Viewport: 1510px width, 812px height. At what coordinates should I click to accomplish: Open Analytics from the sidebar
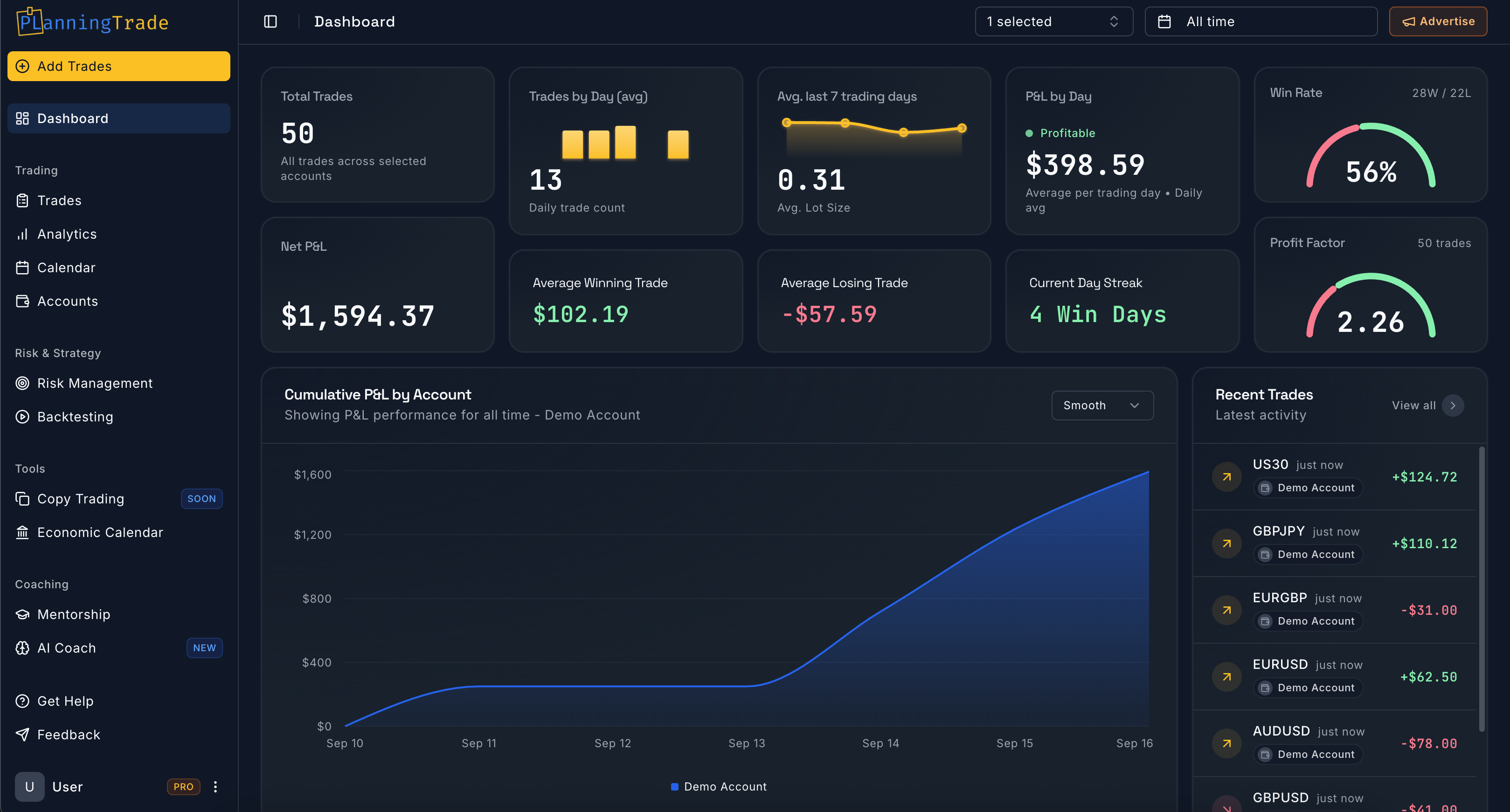119,234
